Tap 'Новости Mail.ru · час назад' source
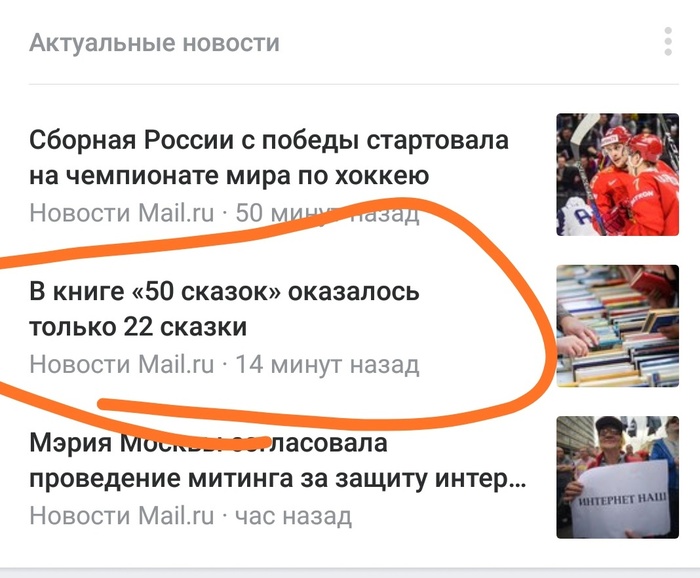Screen dimensions: 700x578 (191, 516)
